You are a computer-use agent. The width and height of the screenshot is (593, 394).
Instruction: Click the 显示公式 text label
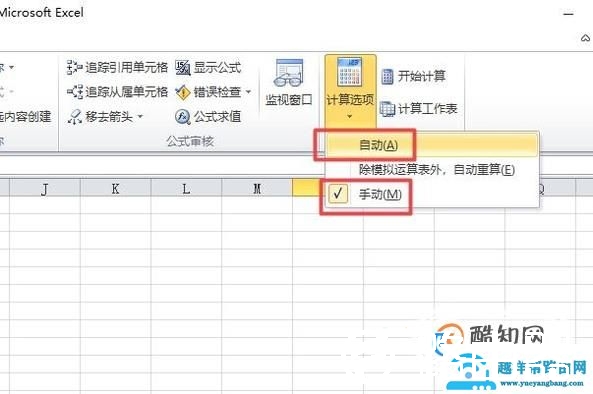(217, 68)
